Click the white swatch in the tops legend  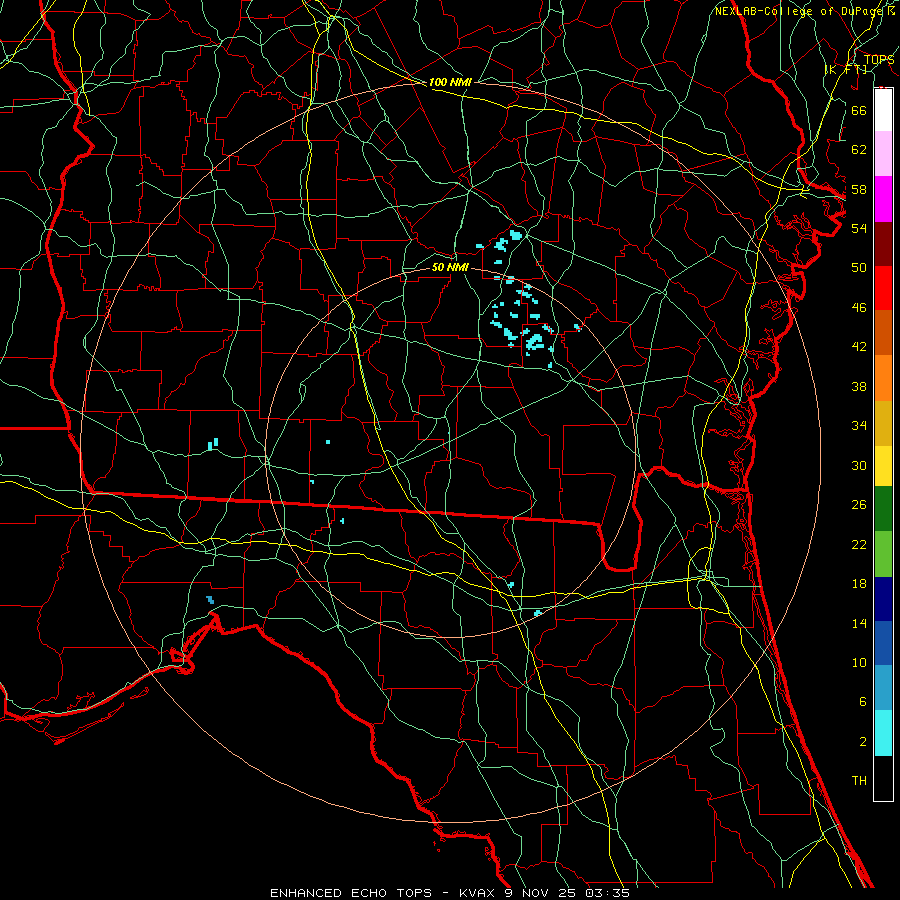(883, 110)
